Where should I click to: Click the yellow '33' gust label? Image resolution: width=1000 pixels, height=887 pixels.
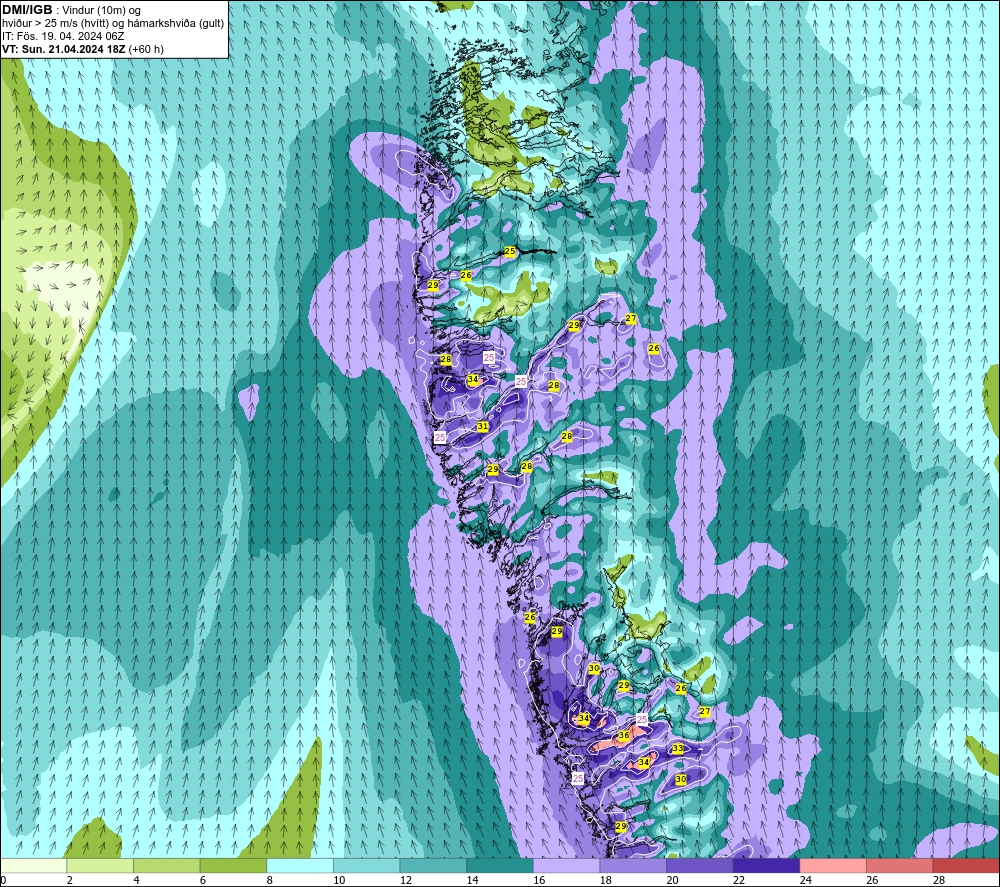(x=677, y=749)
